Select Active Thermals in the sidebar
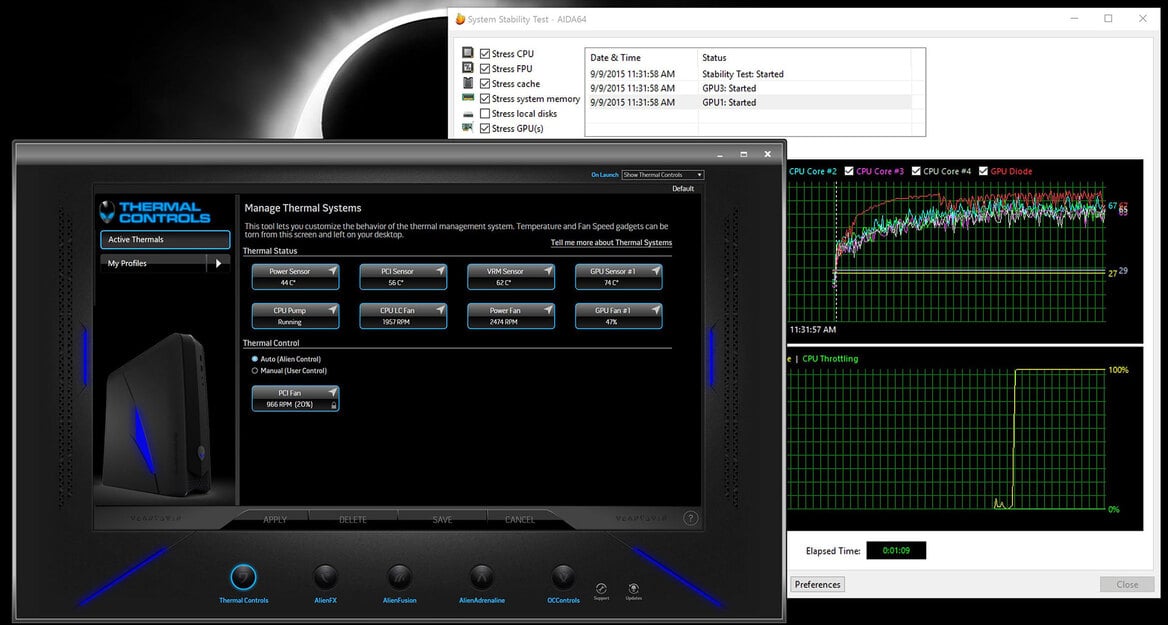1168x625 pixels. click(165, 239)
